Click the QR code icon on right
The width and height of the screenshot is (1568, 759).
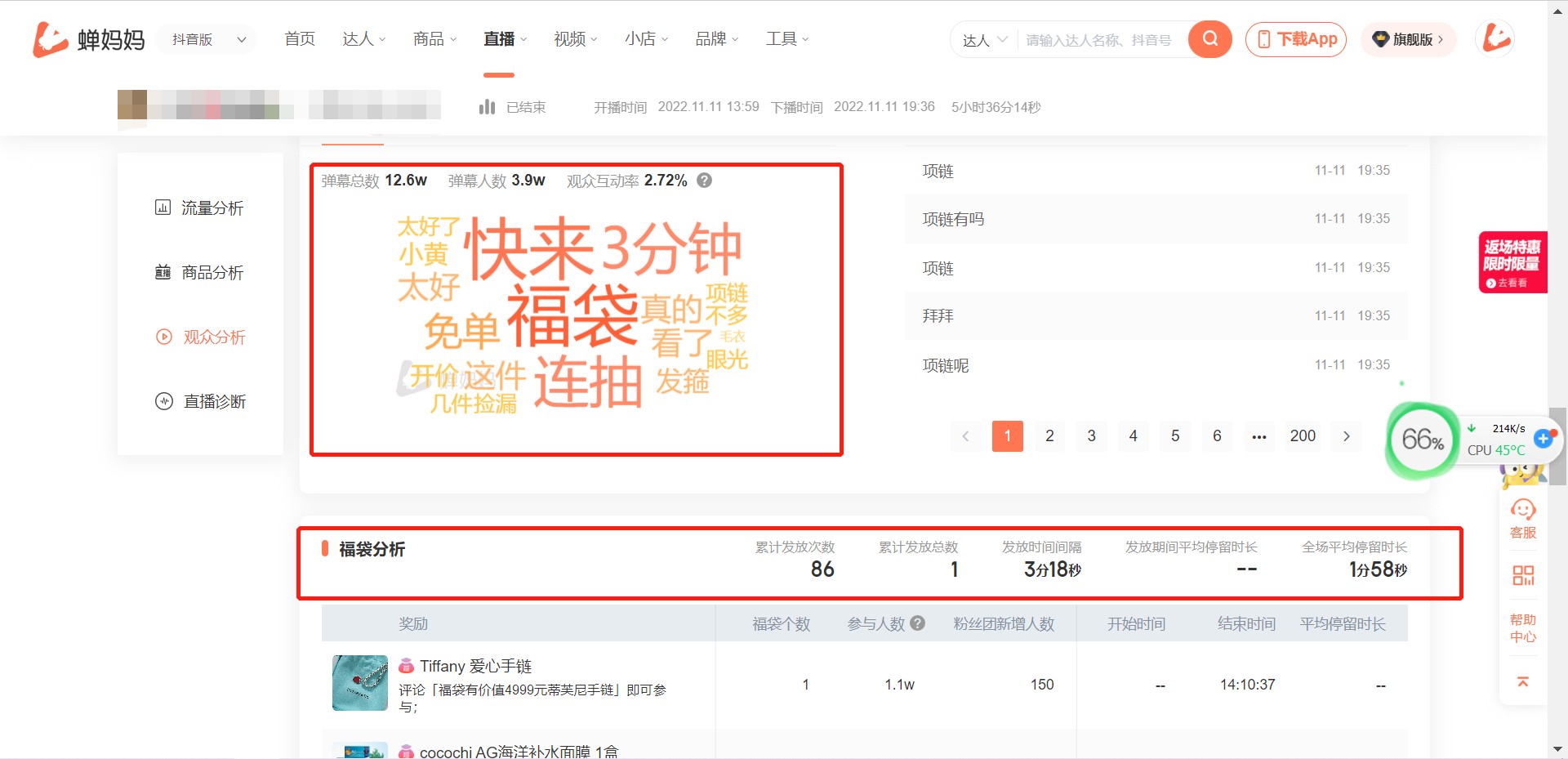(1522, 575)
